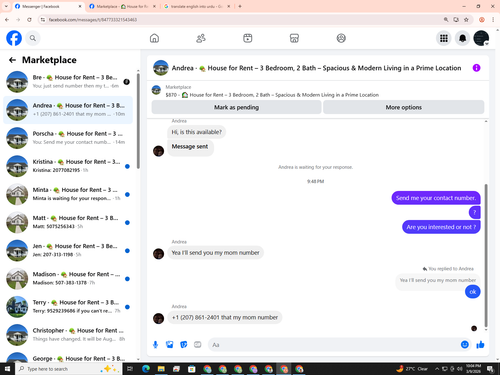Screen dimensions: 500x375
Task: Open Chrome three-dot menu
Action: (493, 20)
